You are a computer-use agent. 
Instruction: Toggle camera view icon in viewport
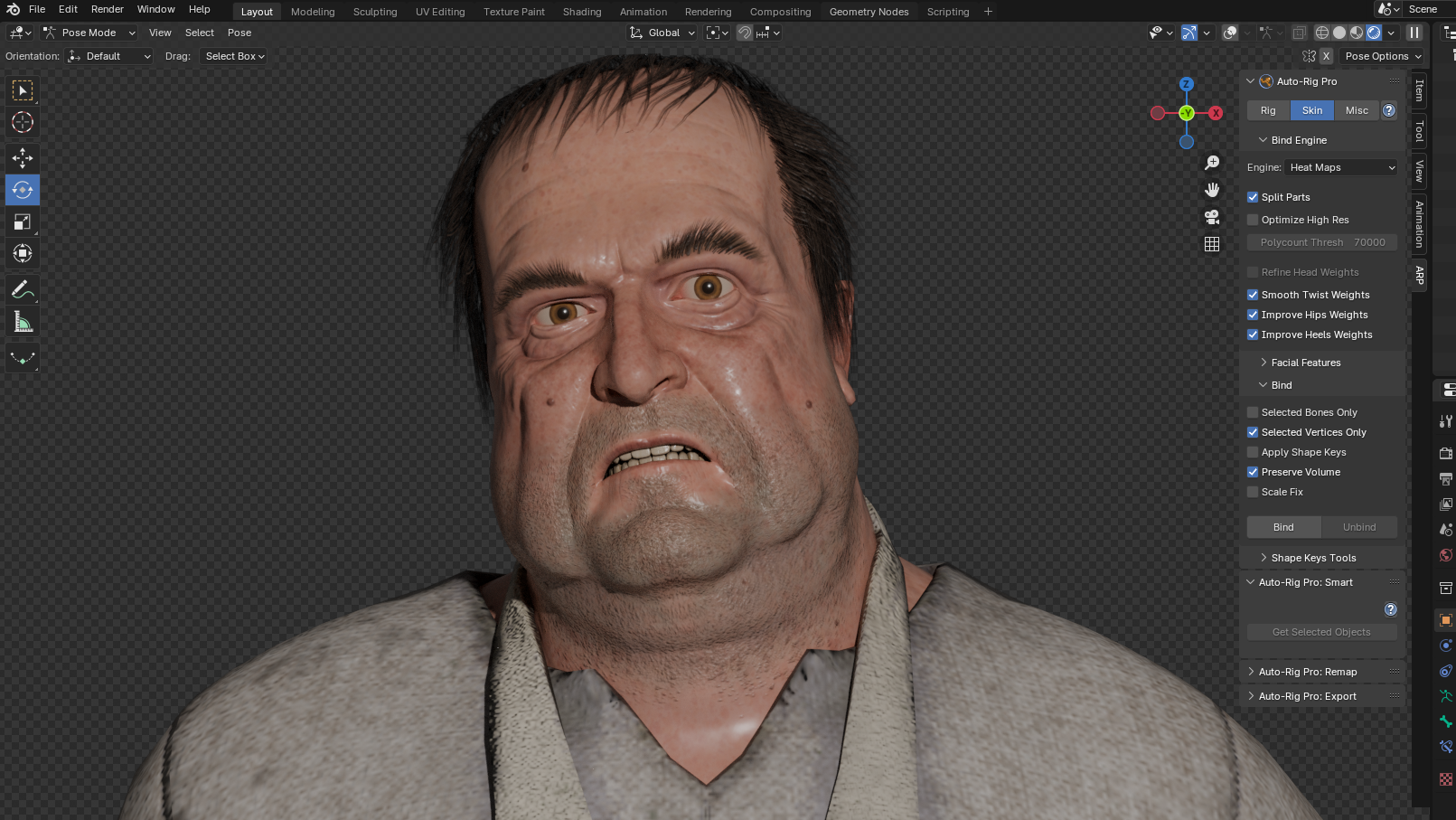pos(1212,217)
